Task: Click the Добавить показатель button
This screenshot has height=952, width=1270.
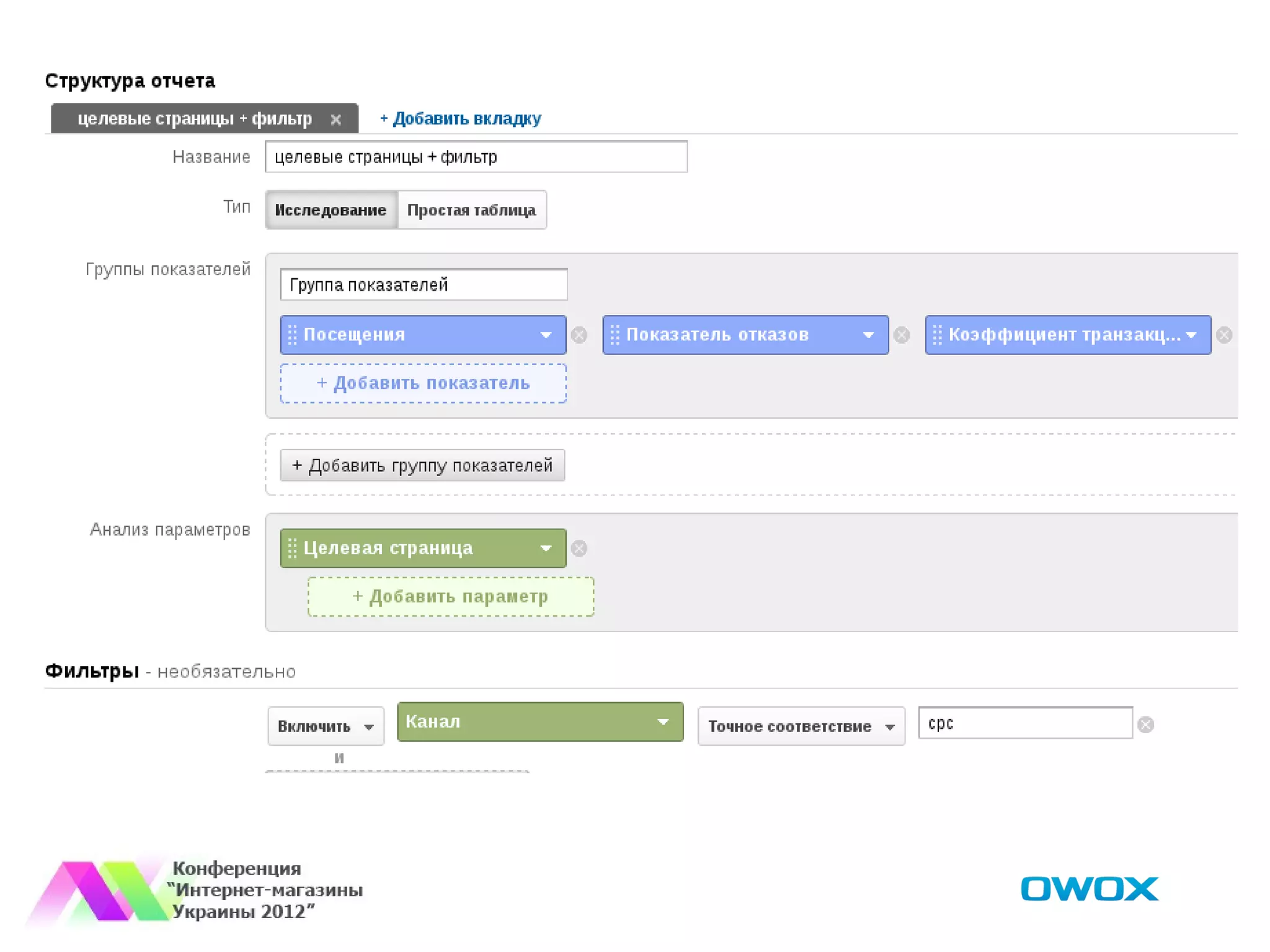Action: pyautogui.click(x=423, y=384)
